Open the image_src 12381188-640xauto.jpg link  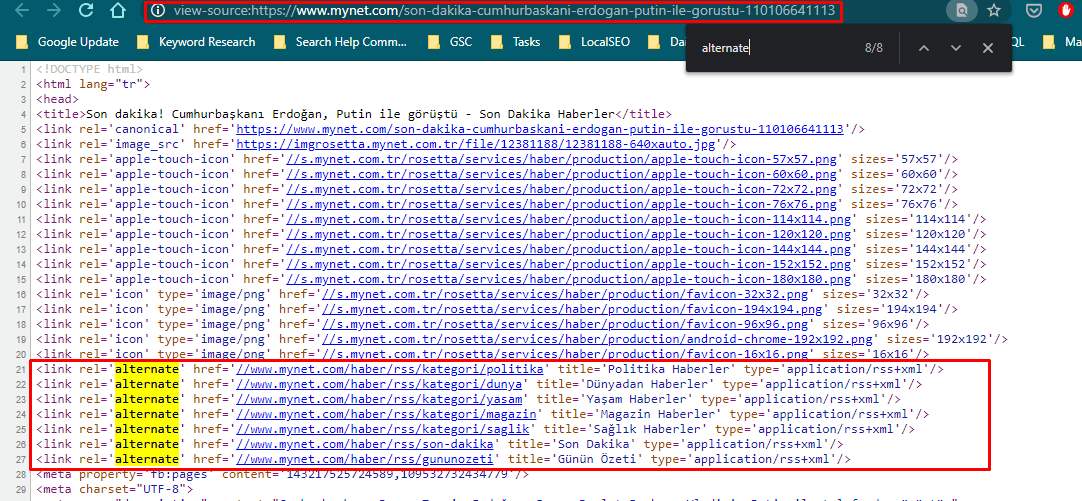click(x=477, y=144)
